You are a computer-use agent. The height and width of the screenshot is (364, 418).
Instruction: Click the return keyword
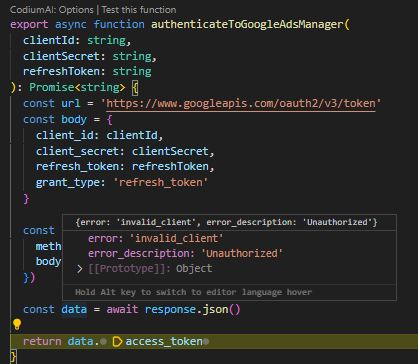42,342
